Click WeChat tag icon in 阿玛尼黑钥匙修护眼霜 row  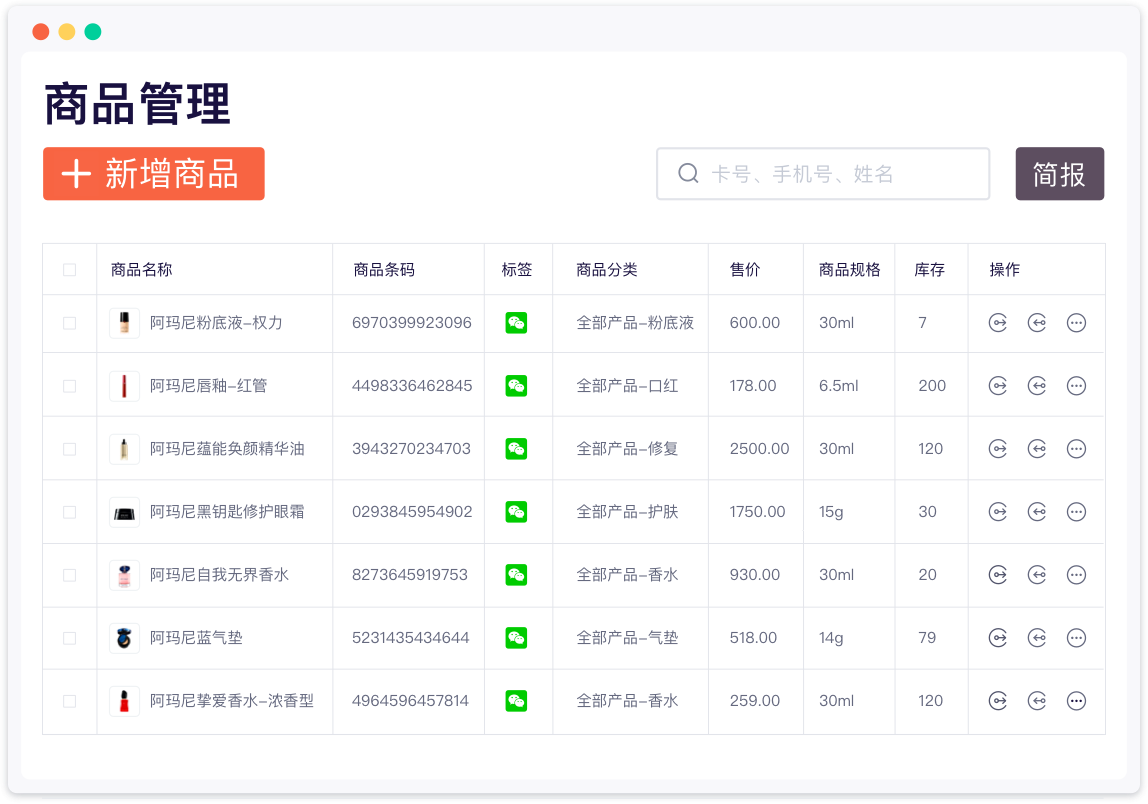516,512
